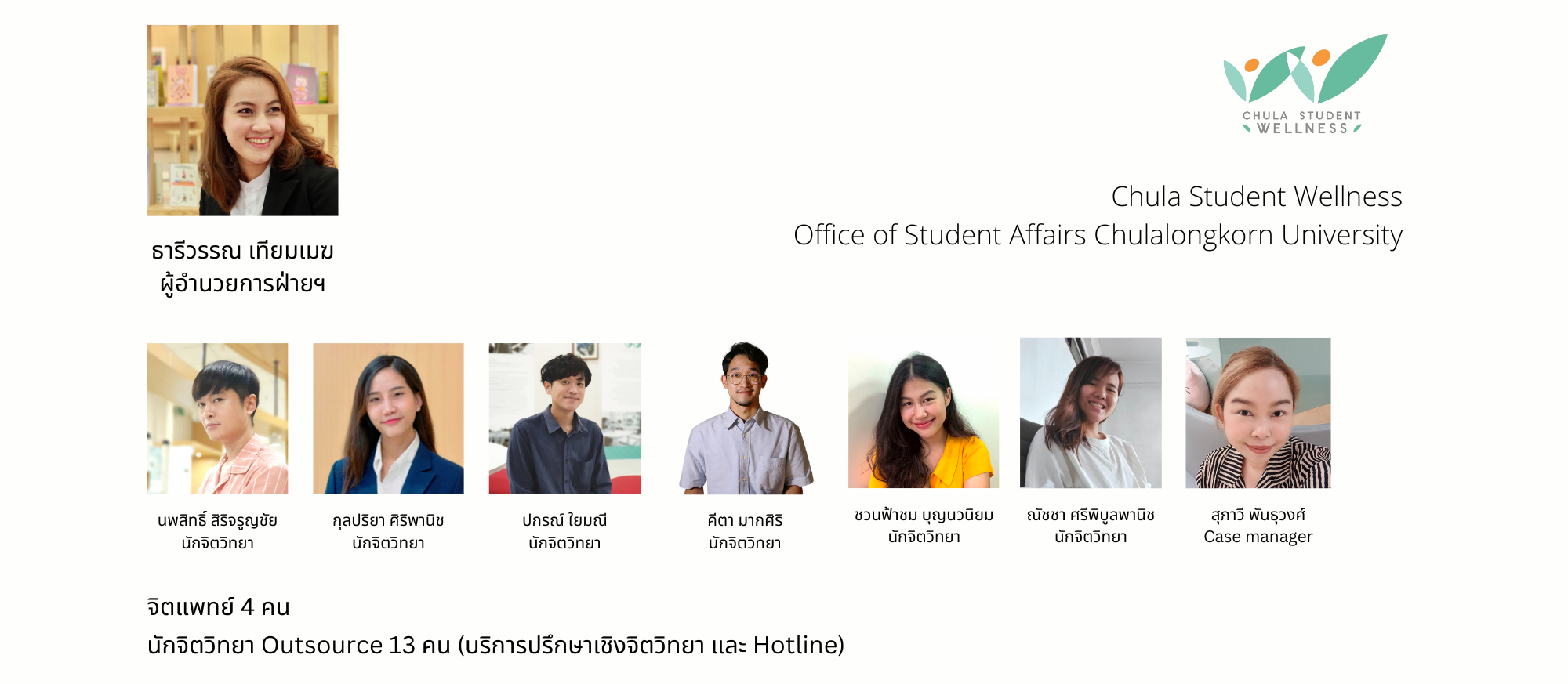
Task: Select the name text ธารีวรรณ เทียมเมฆ
Action: coord(242,251)
